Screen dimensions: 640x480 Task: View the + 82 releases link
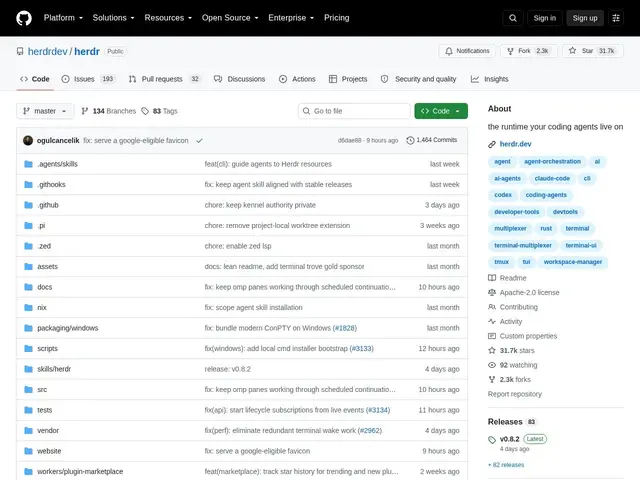pyautogui.click(x=506, y=465)
